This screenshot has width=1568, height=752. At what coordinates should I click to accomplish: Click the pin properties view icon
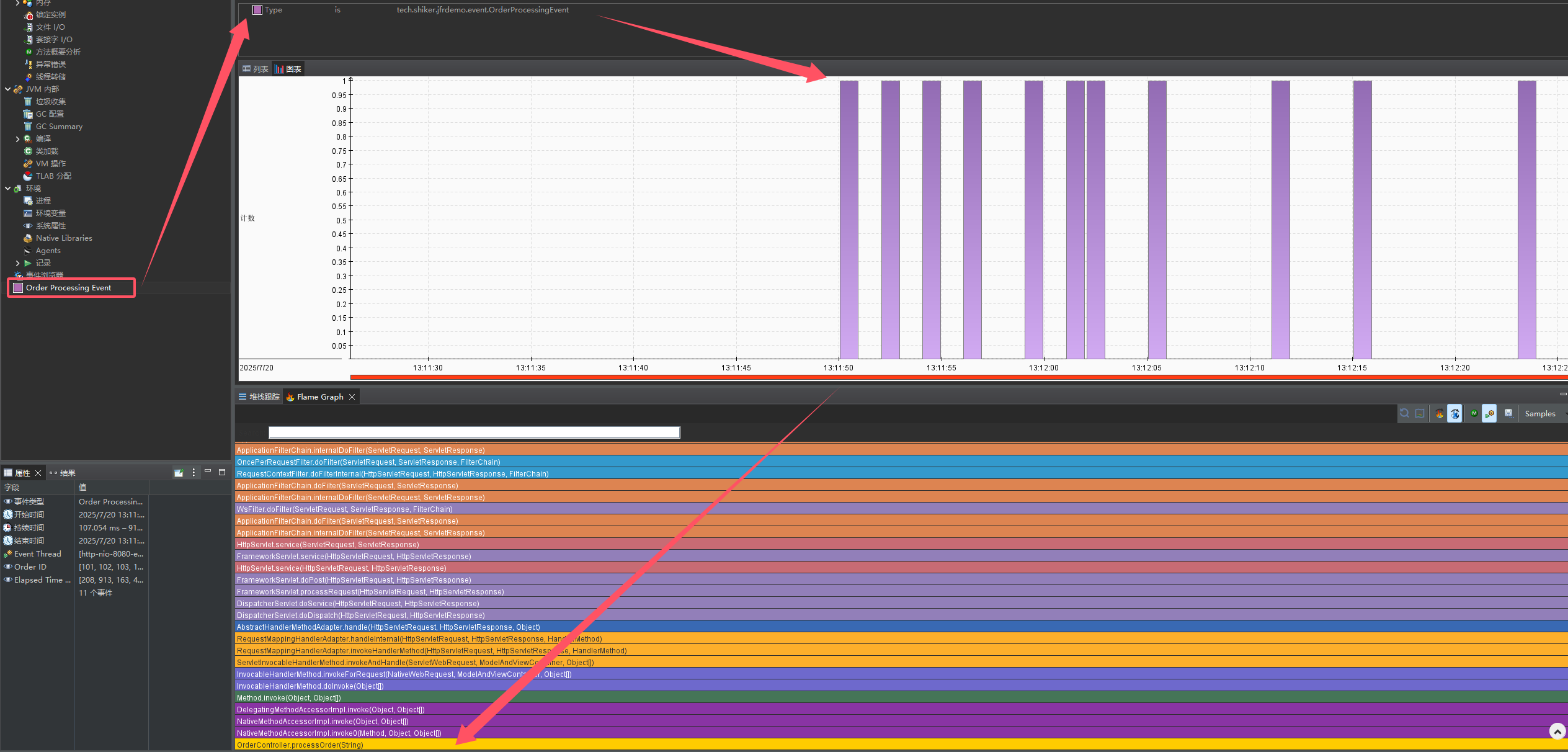point(179,473)
